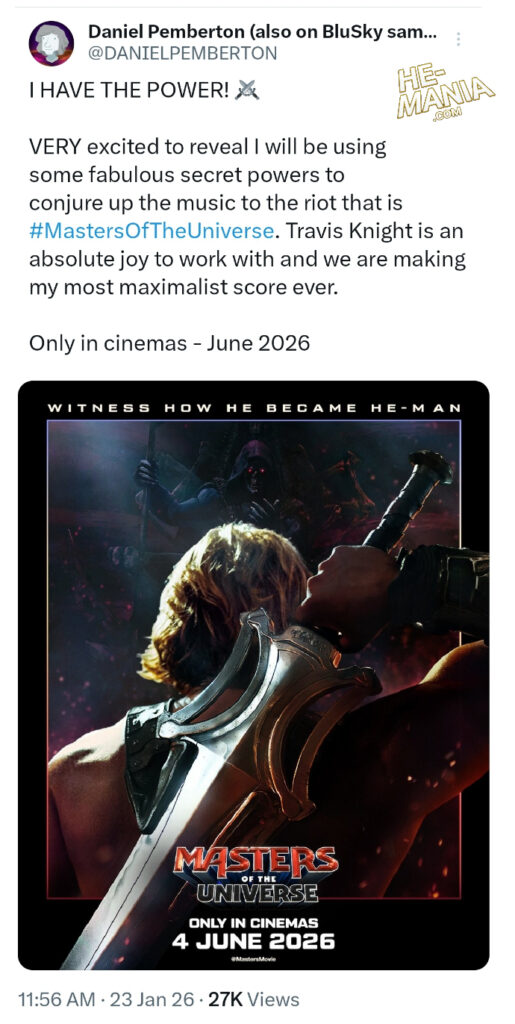Open the 27K Views count
Image resolution: width=515 pixels, height=1024 pixels.
point(254,999)
